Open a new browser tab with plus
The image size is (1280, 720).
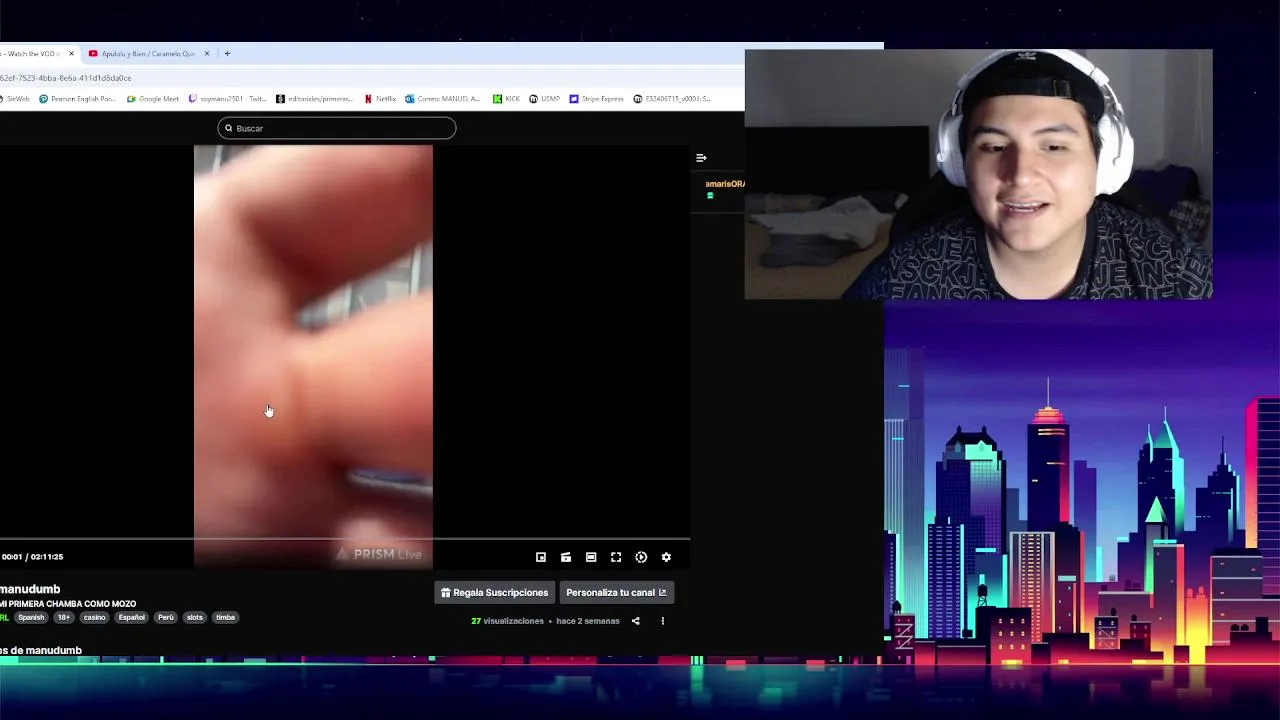(x=227, y=54)
